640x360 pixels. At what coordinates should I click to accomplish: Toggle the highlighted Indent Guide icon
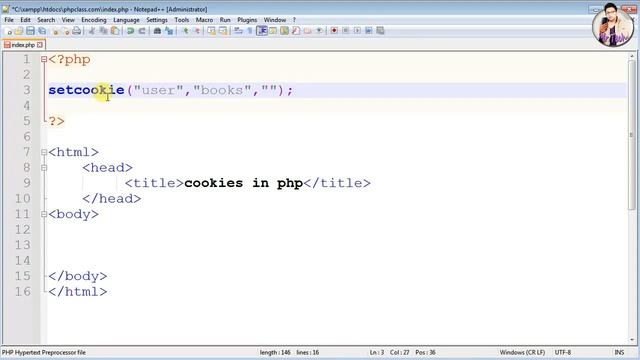[262, 31]
